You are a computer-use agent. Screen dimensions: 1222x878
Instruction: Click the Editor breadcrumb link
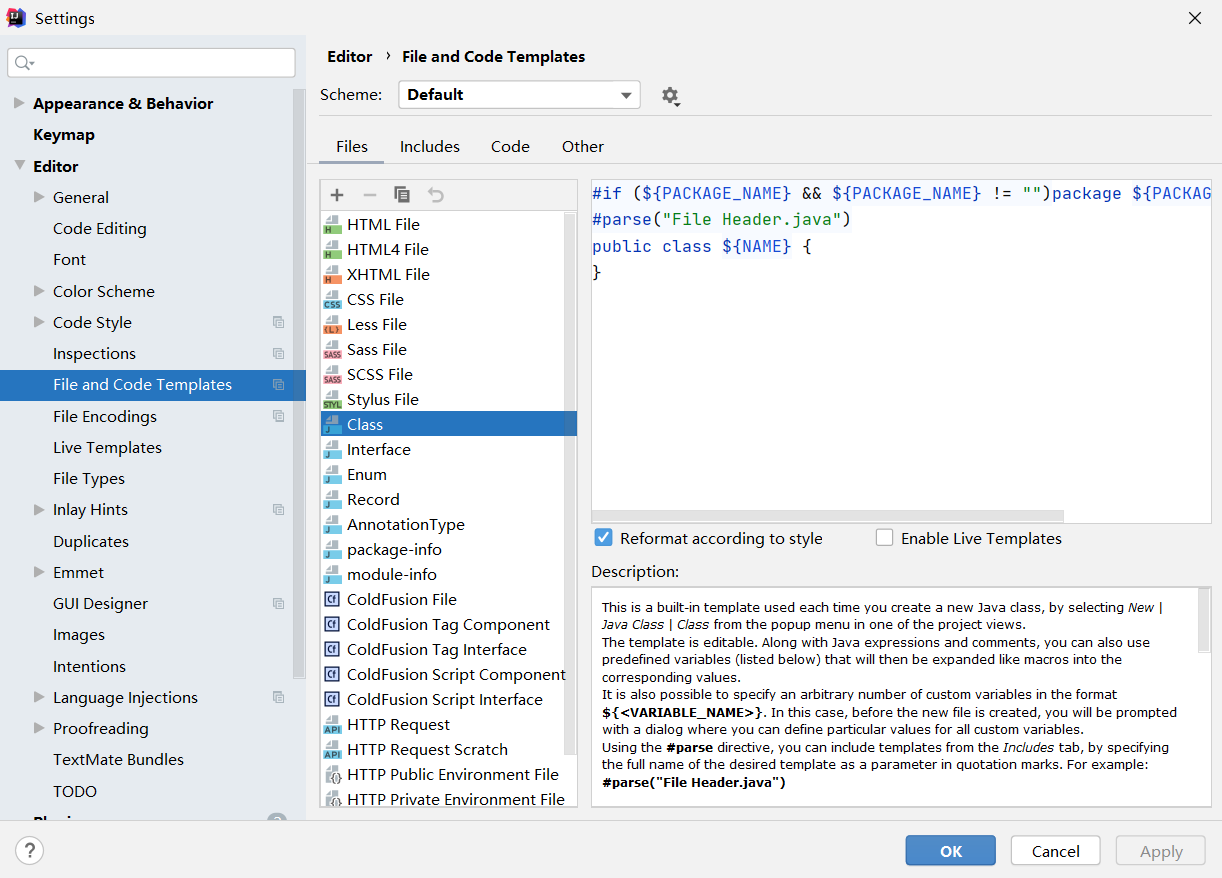[350, 57]
